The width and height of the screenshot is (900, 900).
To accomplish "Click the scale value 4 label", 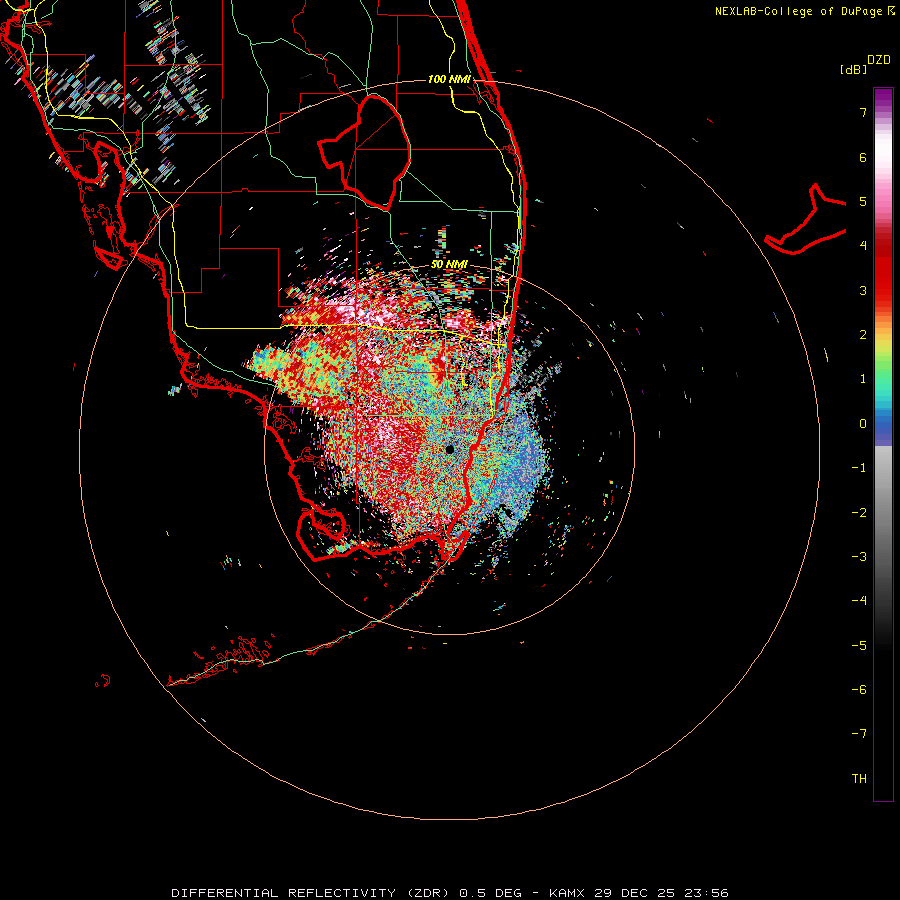I will [863, 246].
